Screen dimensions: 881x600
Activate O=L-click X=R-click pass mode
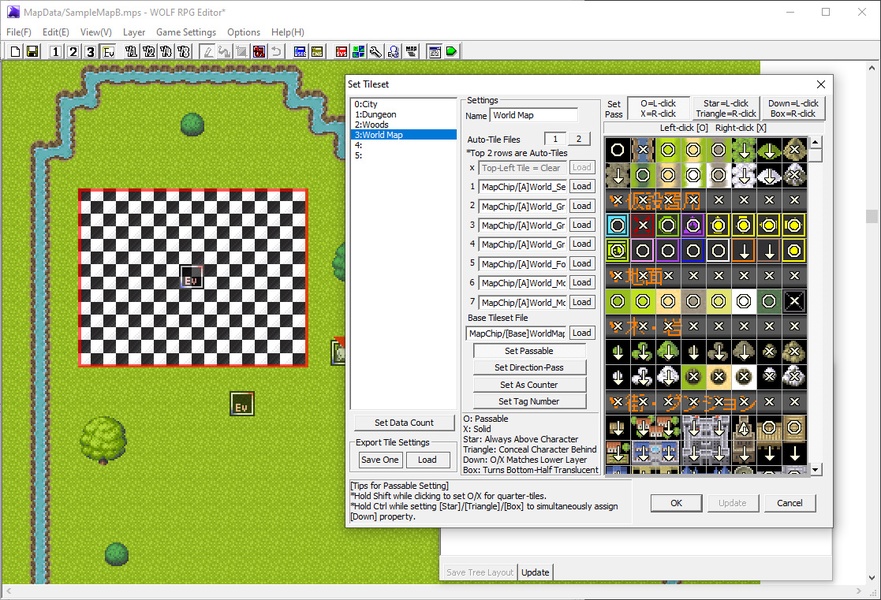tap(658, 108)
